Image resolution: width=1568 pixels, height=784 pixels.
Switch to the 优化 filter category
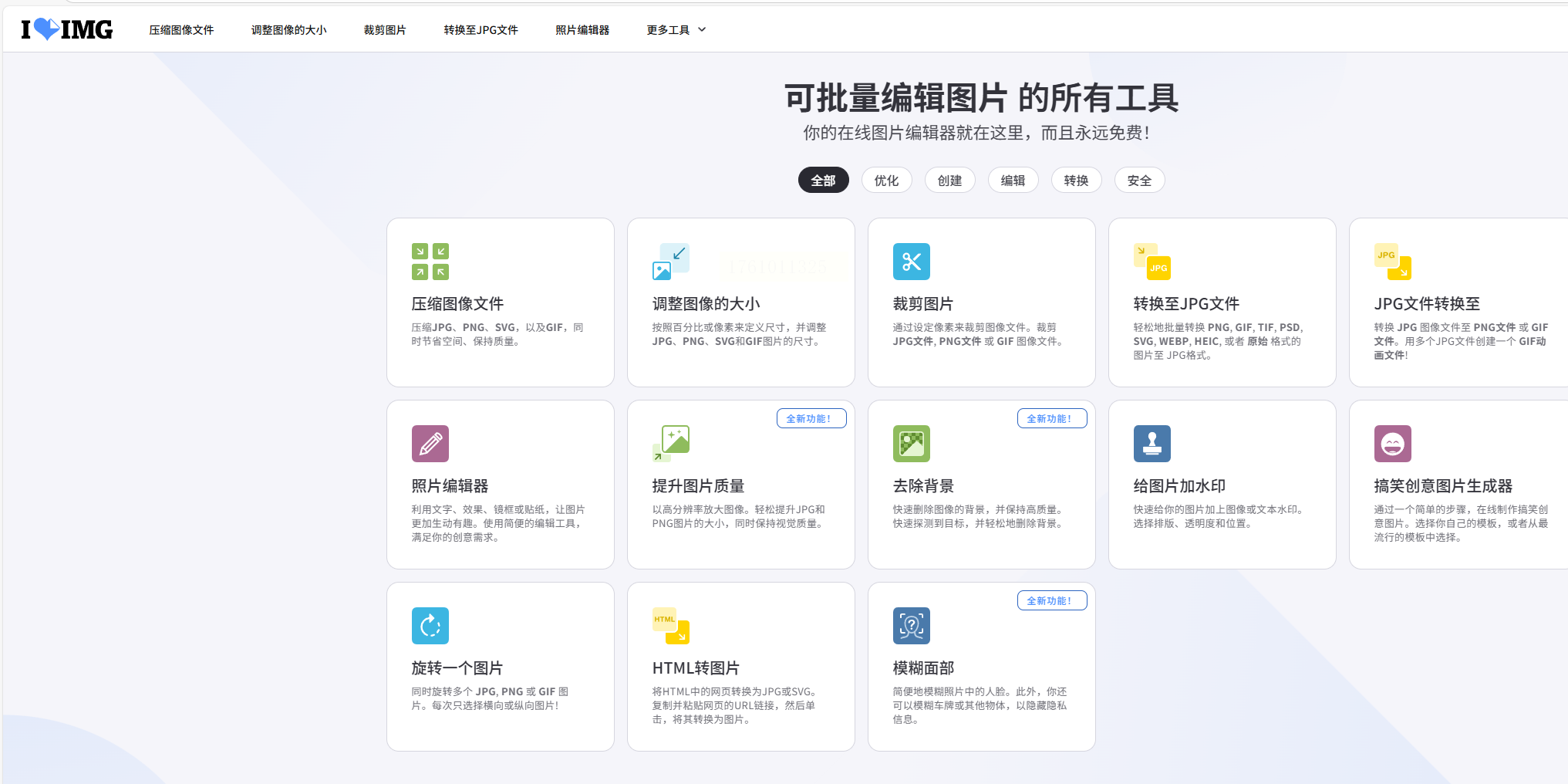pos(886,181)
